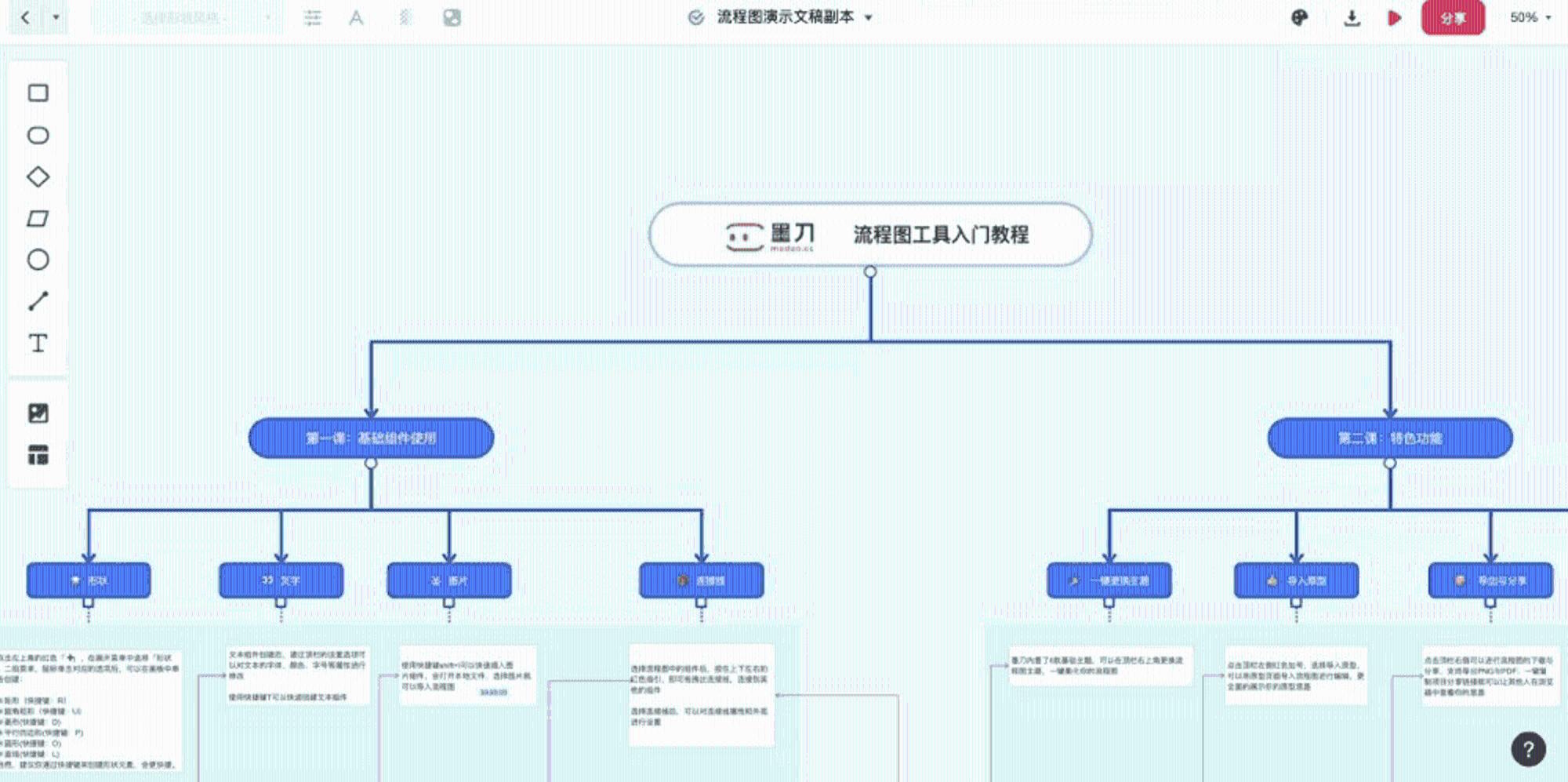Click the line pattern icon in toolbar
This screenshot has width=1568, height=782.
[405, 17]
